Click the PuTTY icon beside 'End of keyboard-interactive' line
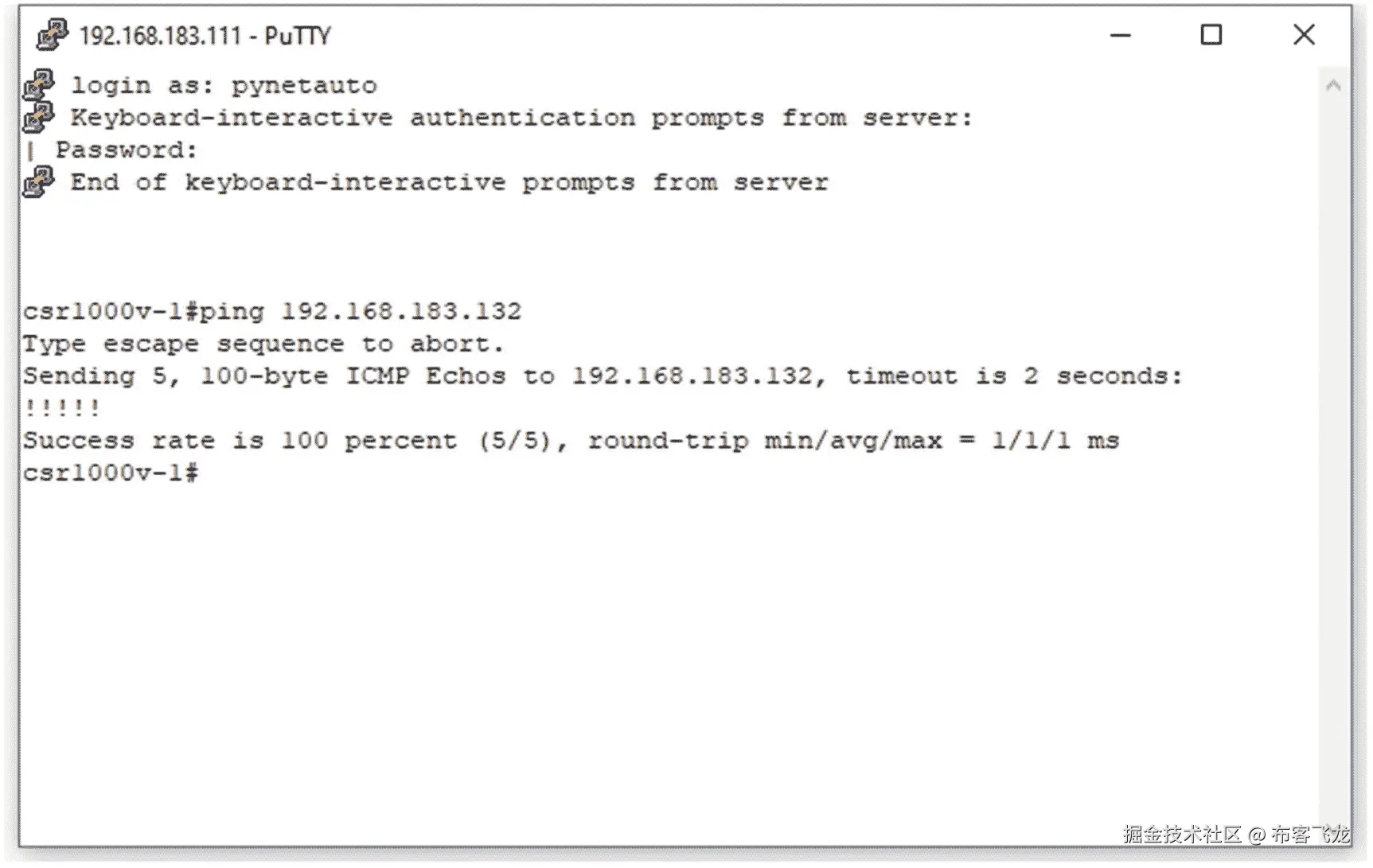 tap(38, 181)
